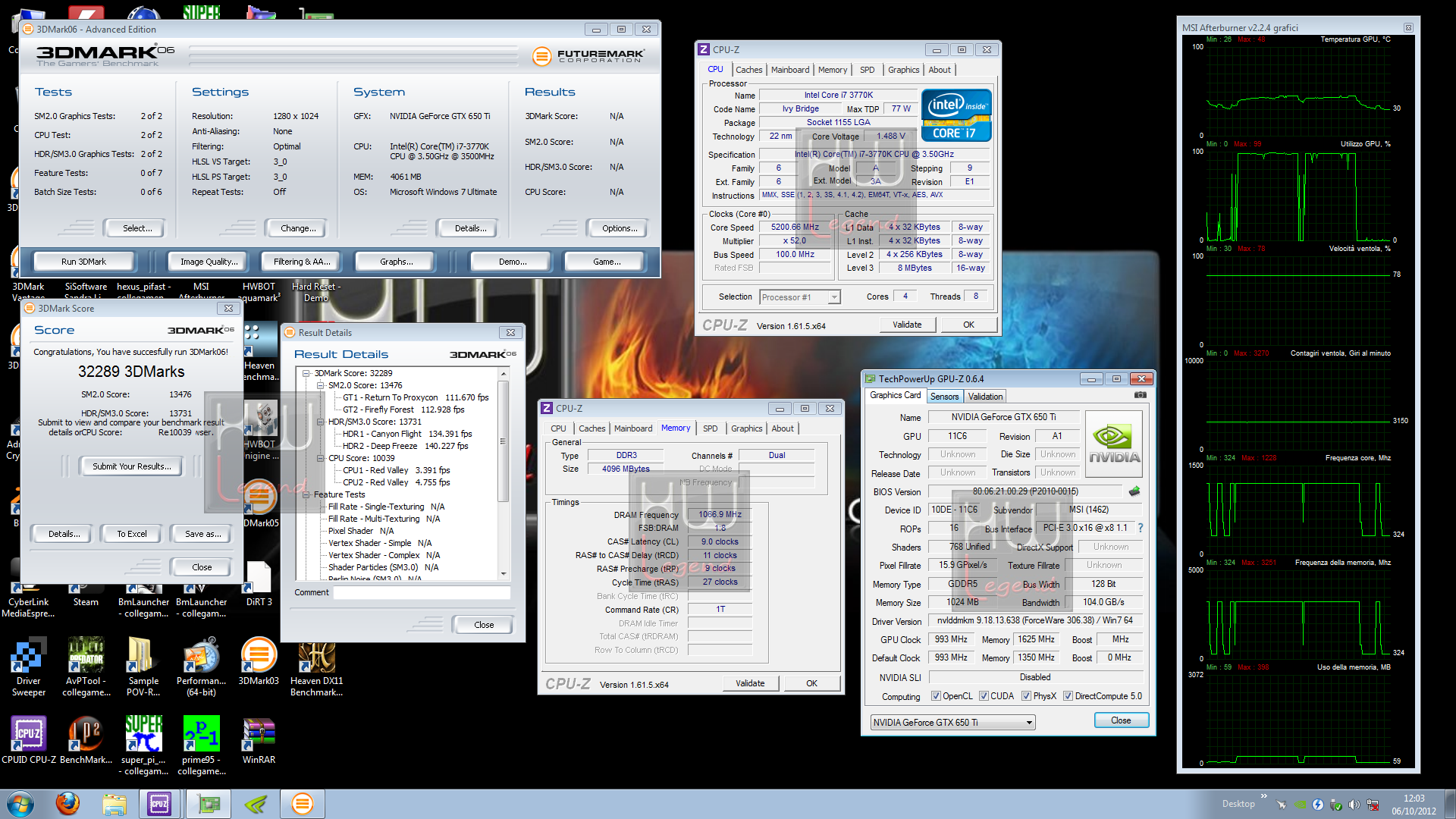Screen dimensions: 1456x819
Task: Click the Image Quality... button in 3DMark06
Action: [209, 262]
